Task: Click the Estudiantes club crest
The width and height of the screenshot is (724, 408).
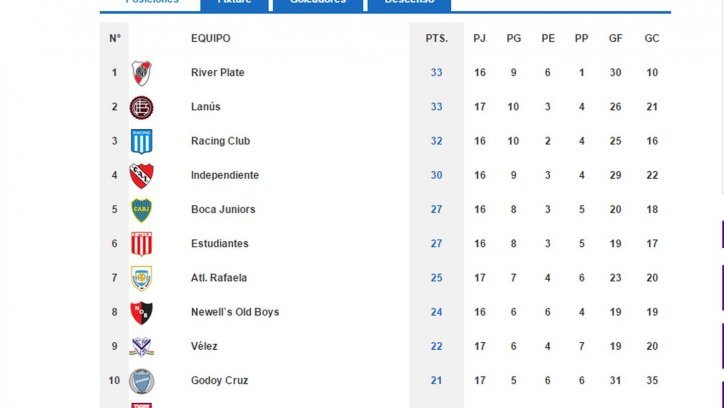Action: [141, 244]
